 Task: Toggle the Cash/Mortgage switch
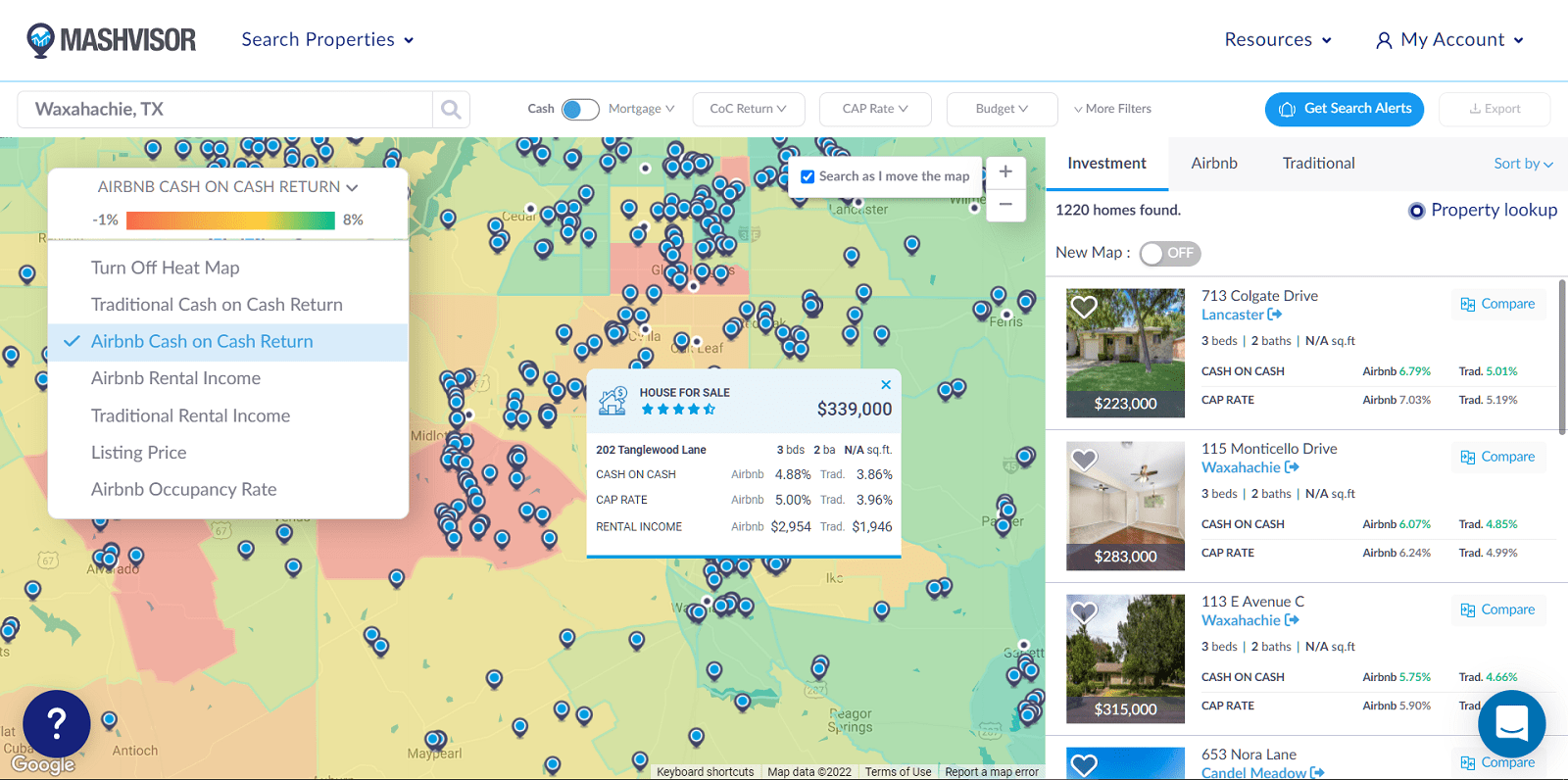pos(580,109)
